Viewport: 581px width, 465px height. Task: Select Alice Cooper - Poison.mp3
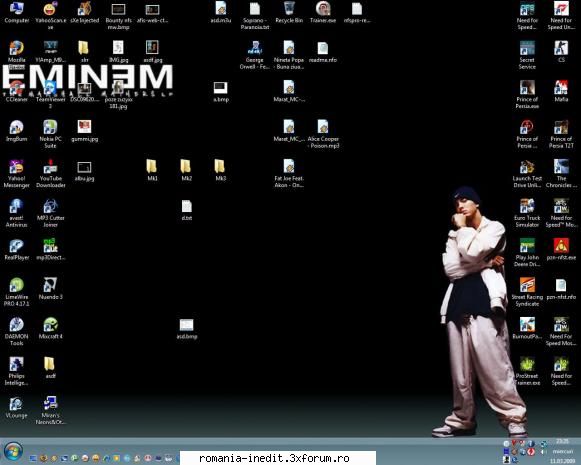coord(323,134)
